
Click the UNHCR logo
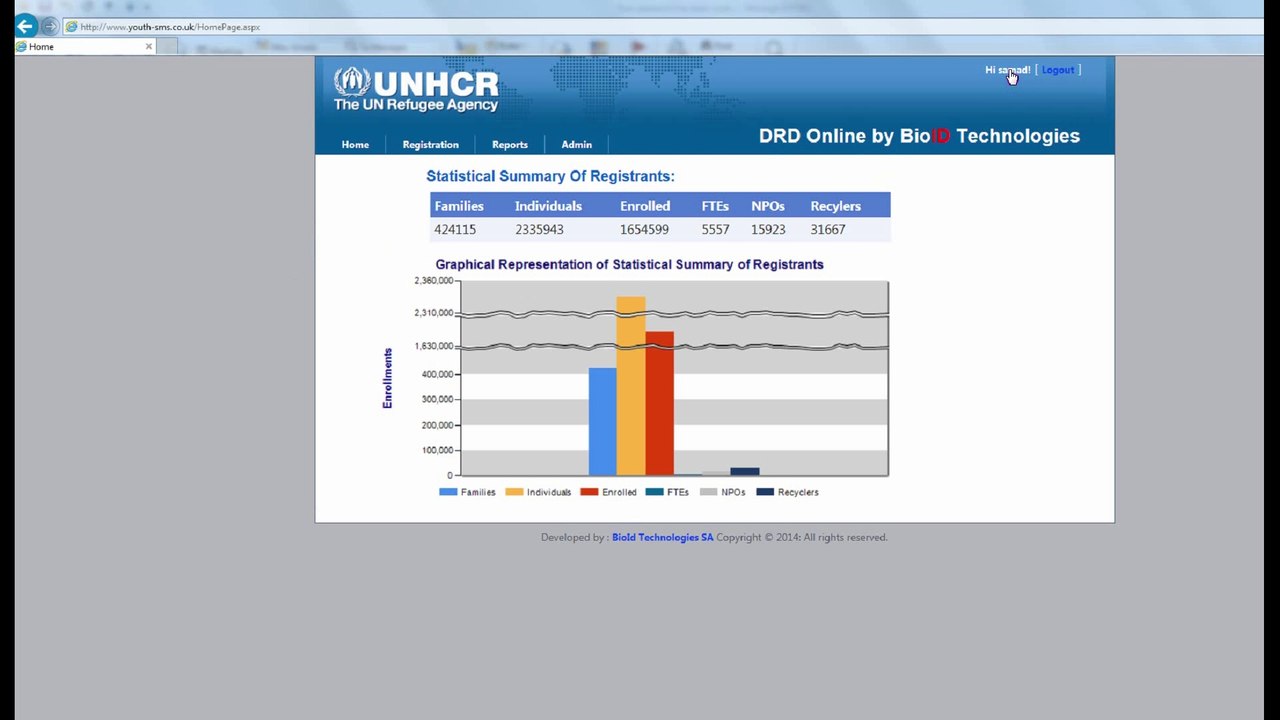click(x=416, y=89)
